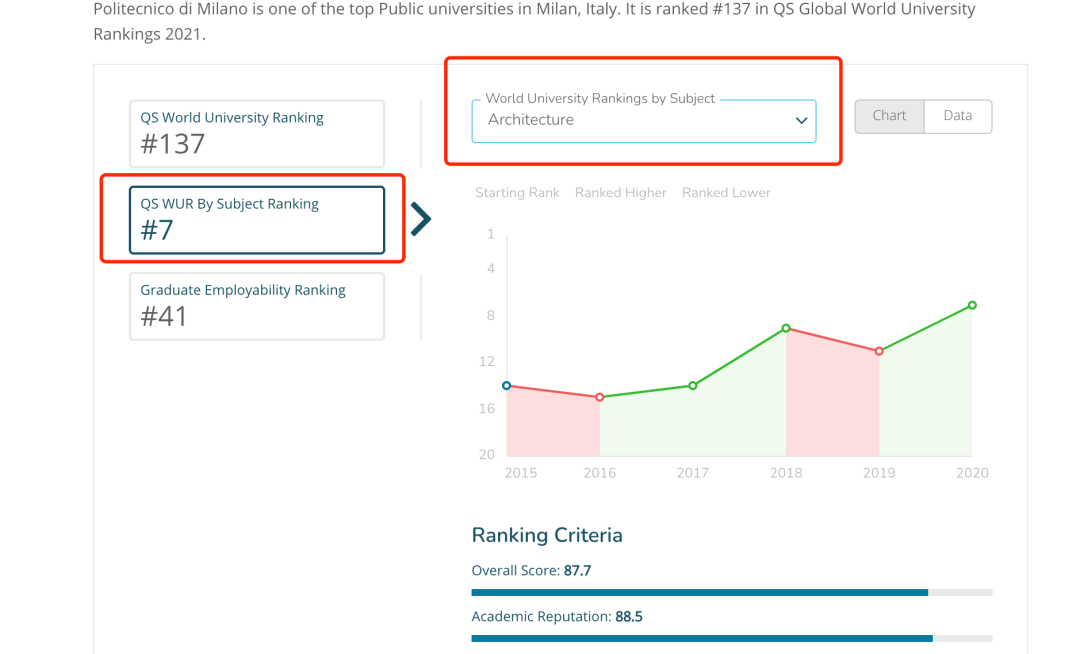Open the World University Rankings by Subject dropdown
Screen dimensions: 1080x654
point(643,120)
